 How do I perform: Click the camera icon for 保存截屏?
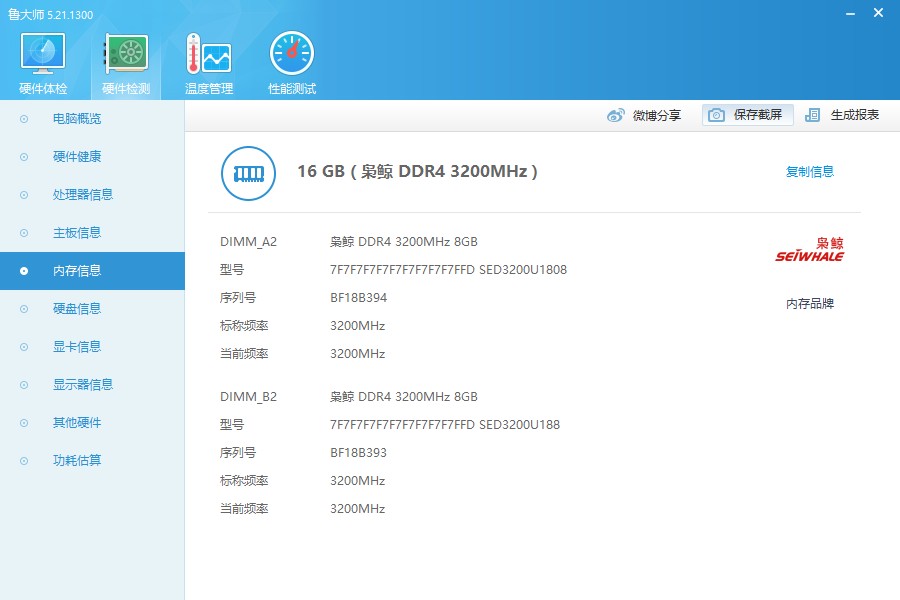(x=716, y=115)
